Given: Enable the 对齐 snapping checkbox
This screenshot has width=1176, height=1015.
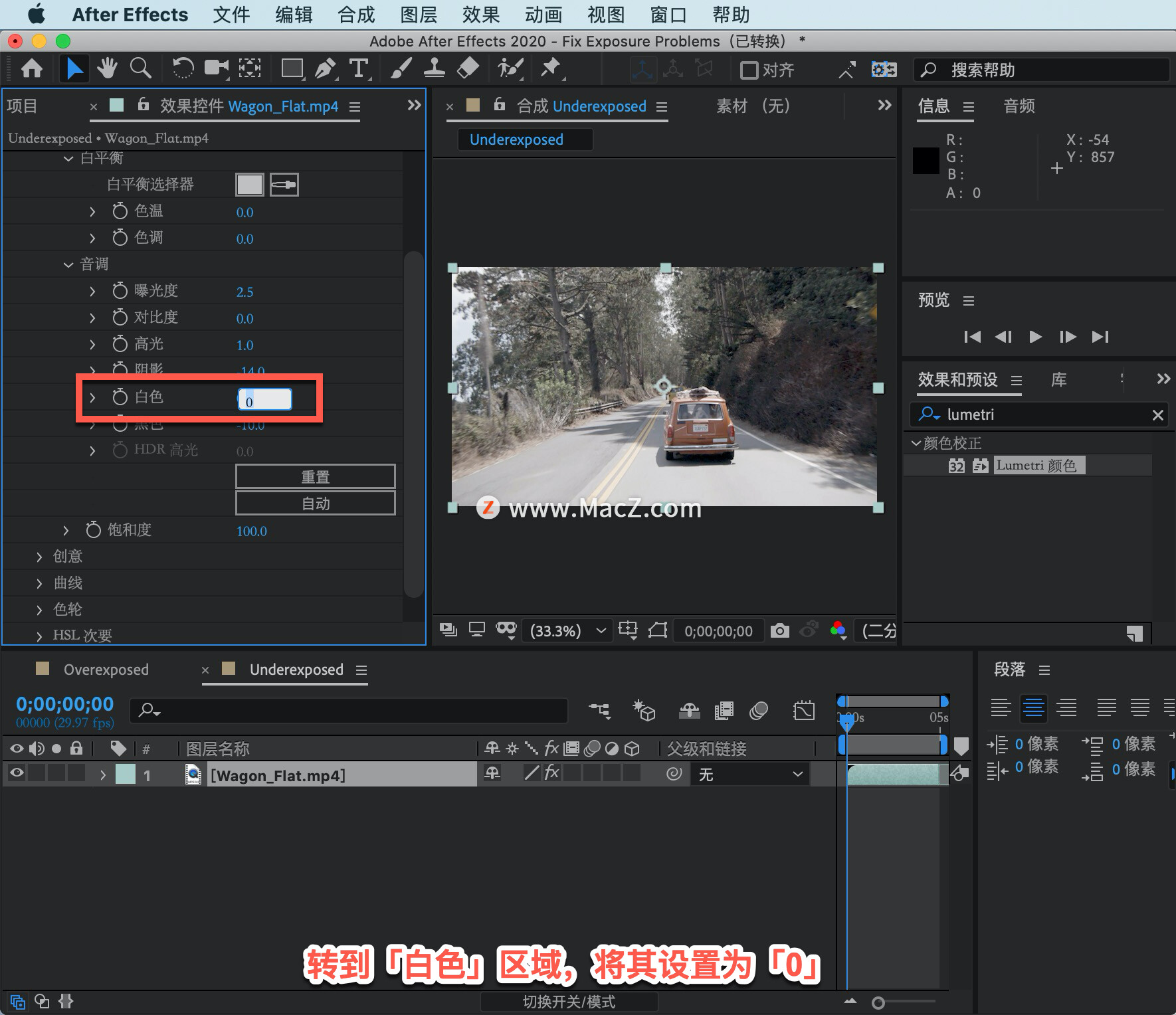Looking at the screenshot, I should pyautogui.click(x=749, y=70).
